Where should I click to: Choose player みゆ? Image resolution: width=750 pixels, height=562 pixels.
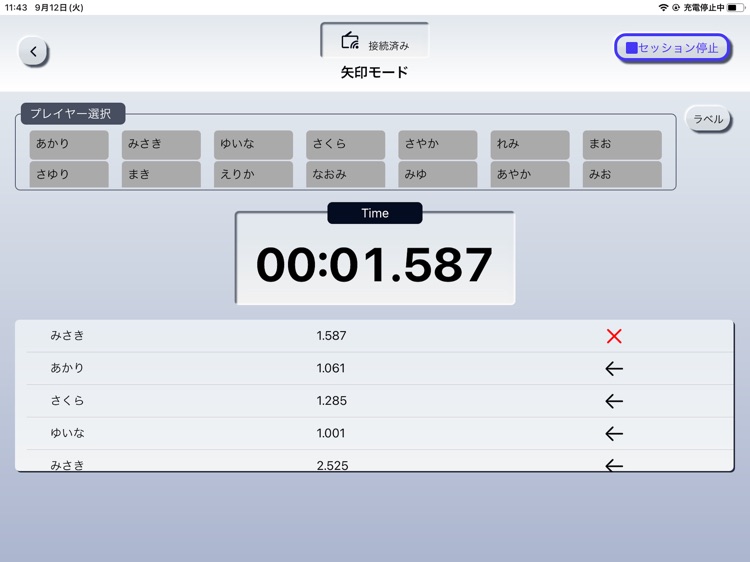[x=438, y=174]
